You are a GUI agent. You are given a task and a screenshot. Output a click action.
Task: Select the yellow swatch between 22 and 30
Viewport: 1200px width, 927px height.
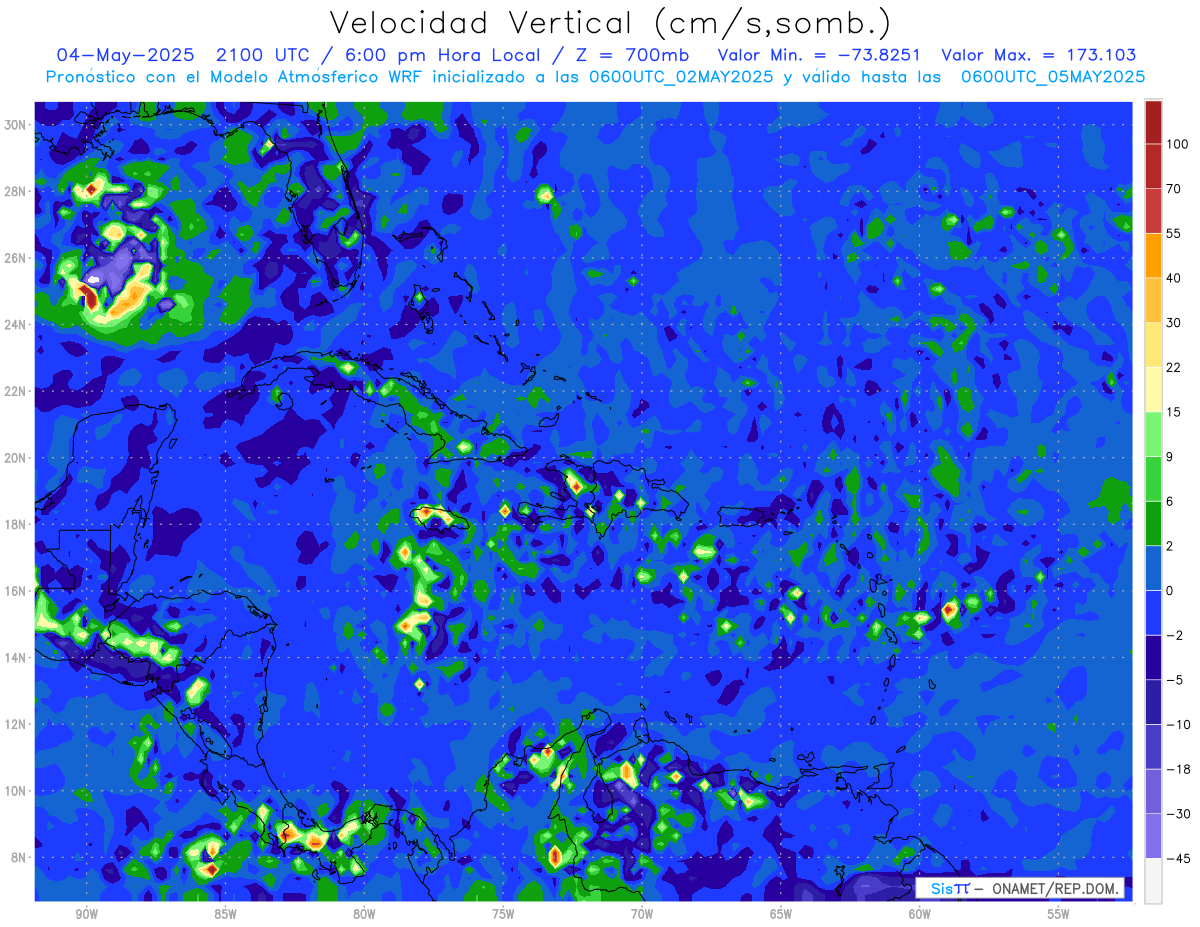pos(1154,345)
